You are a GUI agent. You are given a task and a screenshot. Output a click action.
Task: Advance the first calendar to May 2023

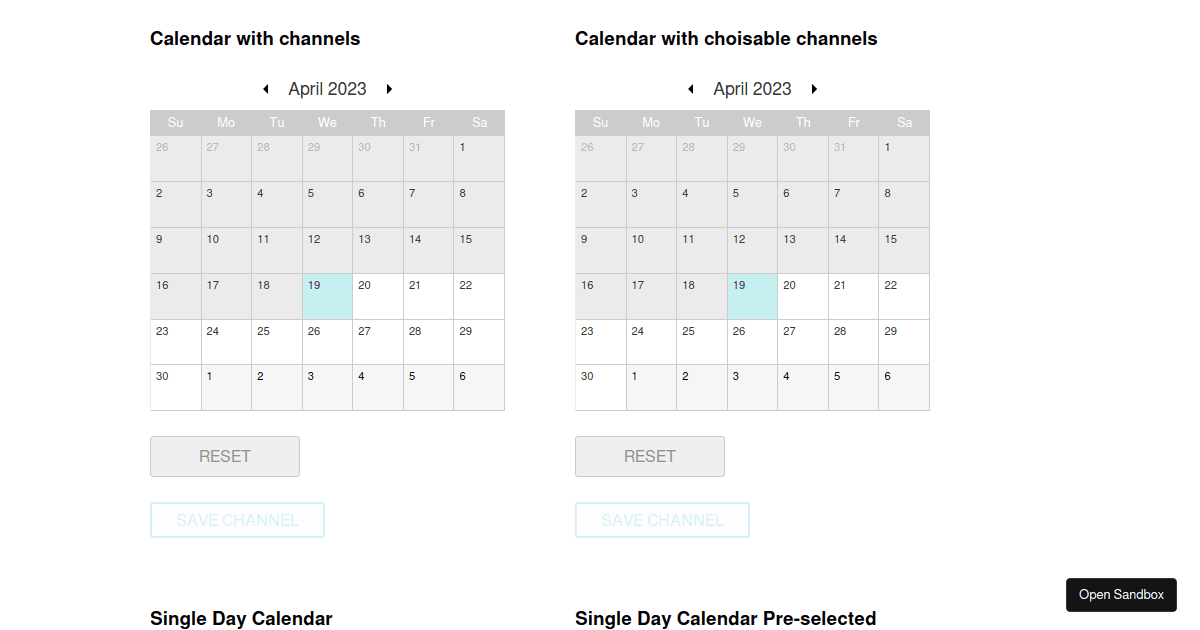pyautogui.click(x=389, y=88)
